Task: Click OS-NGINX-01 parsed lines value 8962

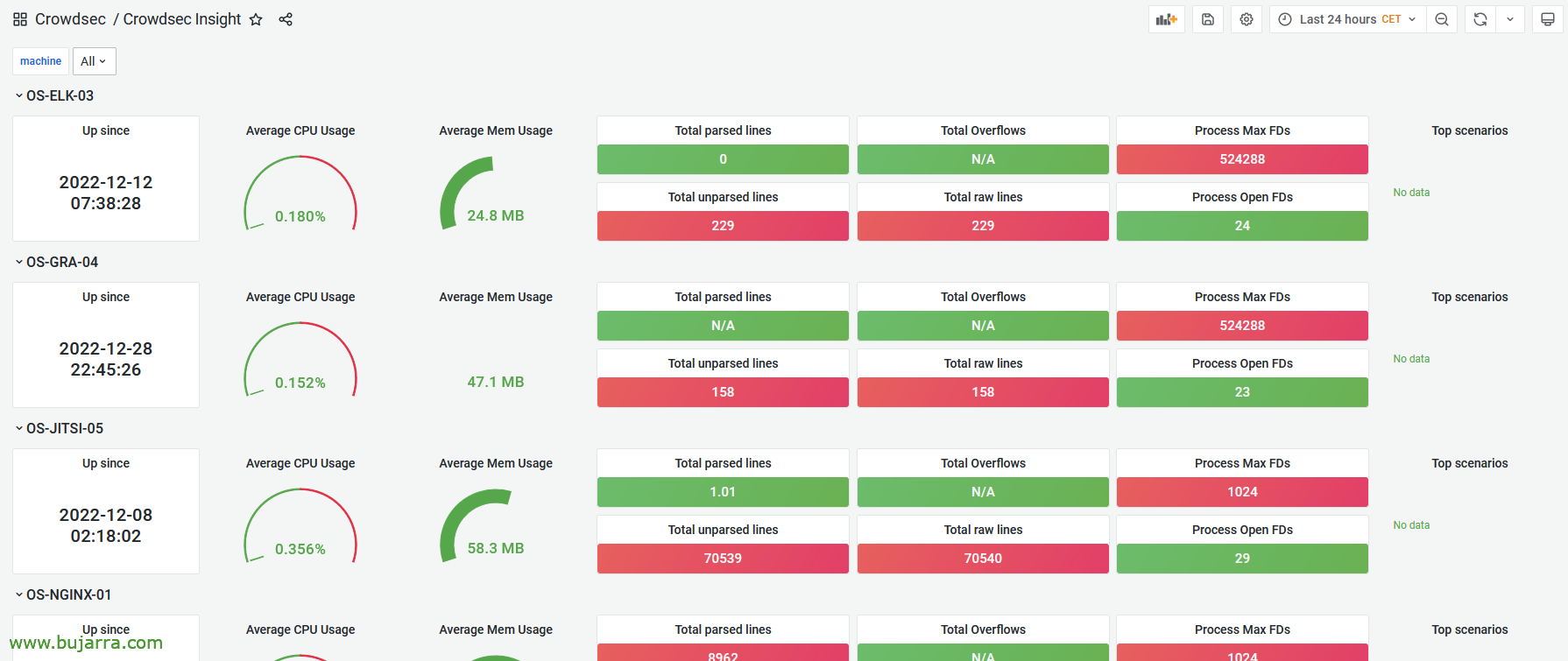Action: 723,653
